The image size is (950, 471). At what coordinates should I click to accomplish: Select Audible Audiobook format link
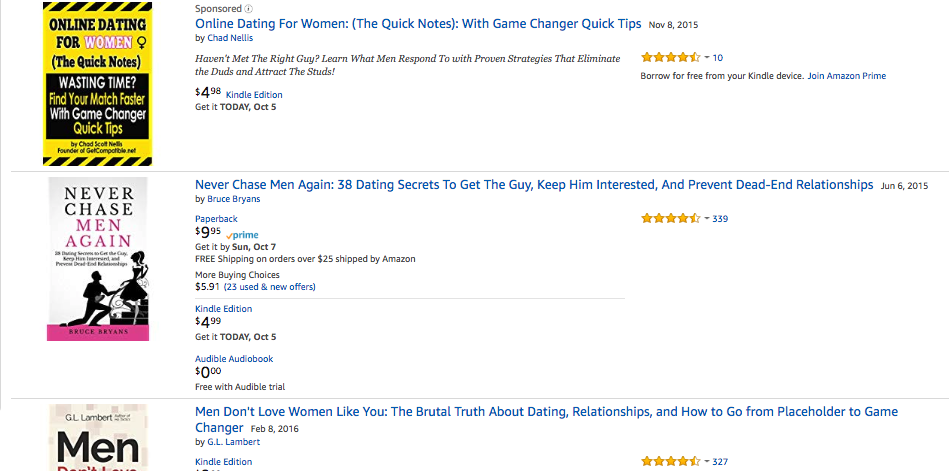click(234, 359)
